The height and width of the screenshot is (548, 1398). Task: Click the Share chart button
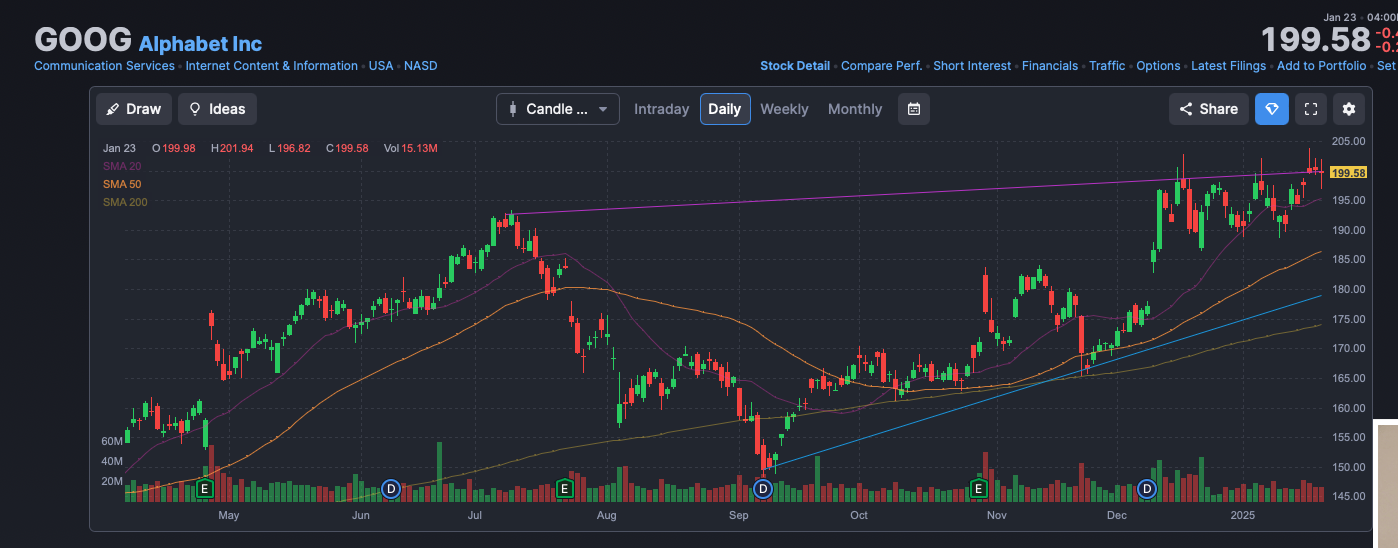(x=1208, y=109)
